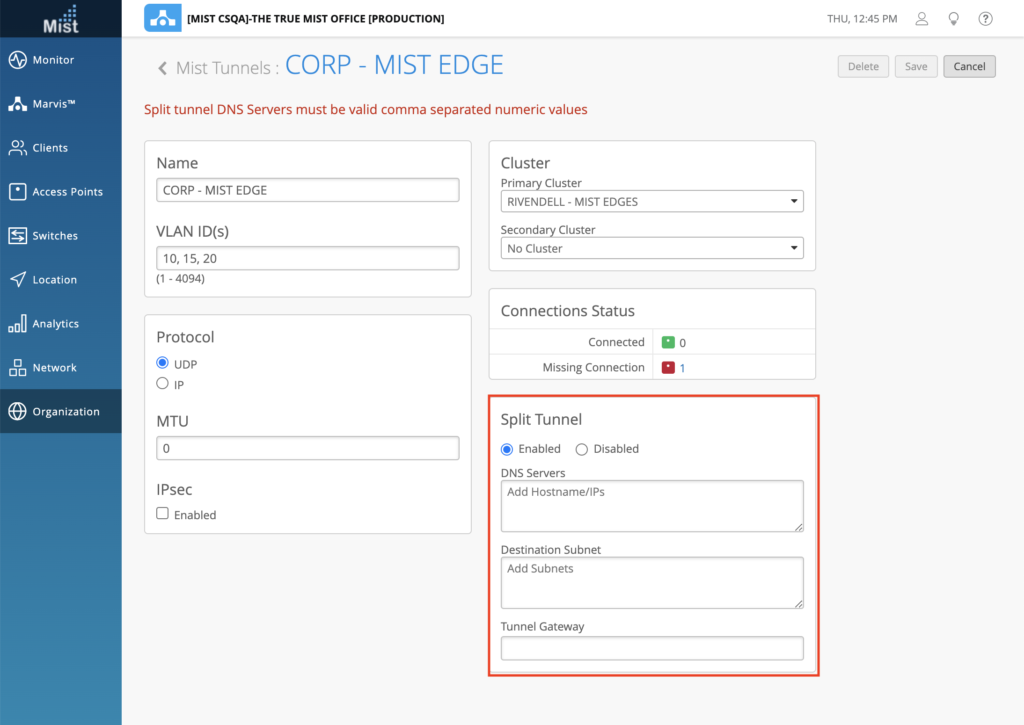Image resolution: width=1024 pixels, height=725 pixels.
Task: Enable the IPsec checkbox
Action: click(x=163, y=514)
